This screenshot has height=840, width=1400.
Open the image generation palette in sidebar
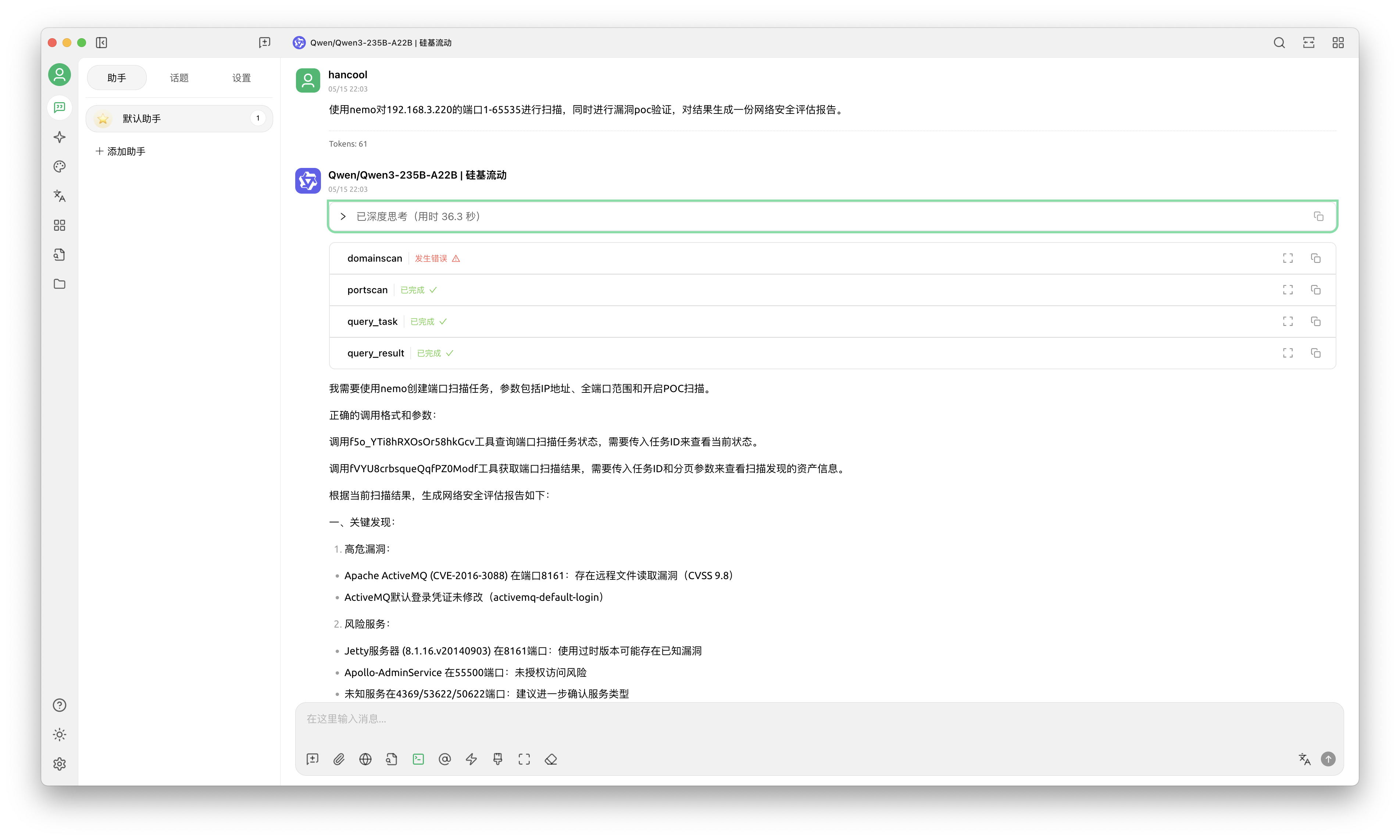[x=60, y=166]
